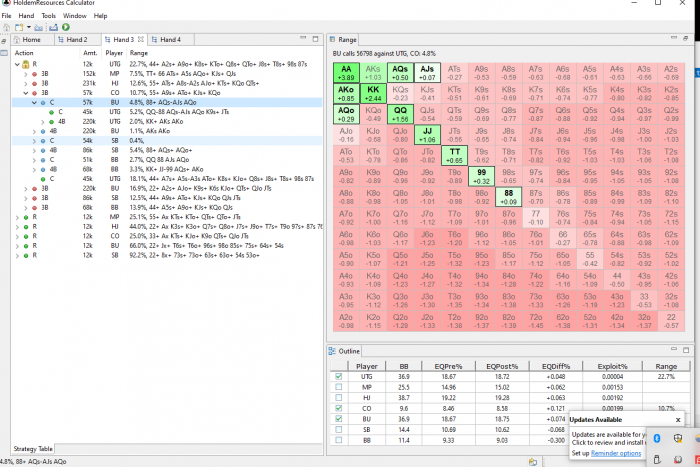Expand the HJ 231k 3B node
The image size is (700, 467).
26,83
